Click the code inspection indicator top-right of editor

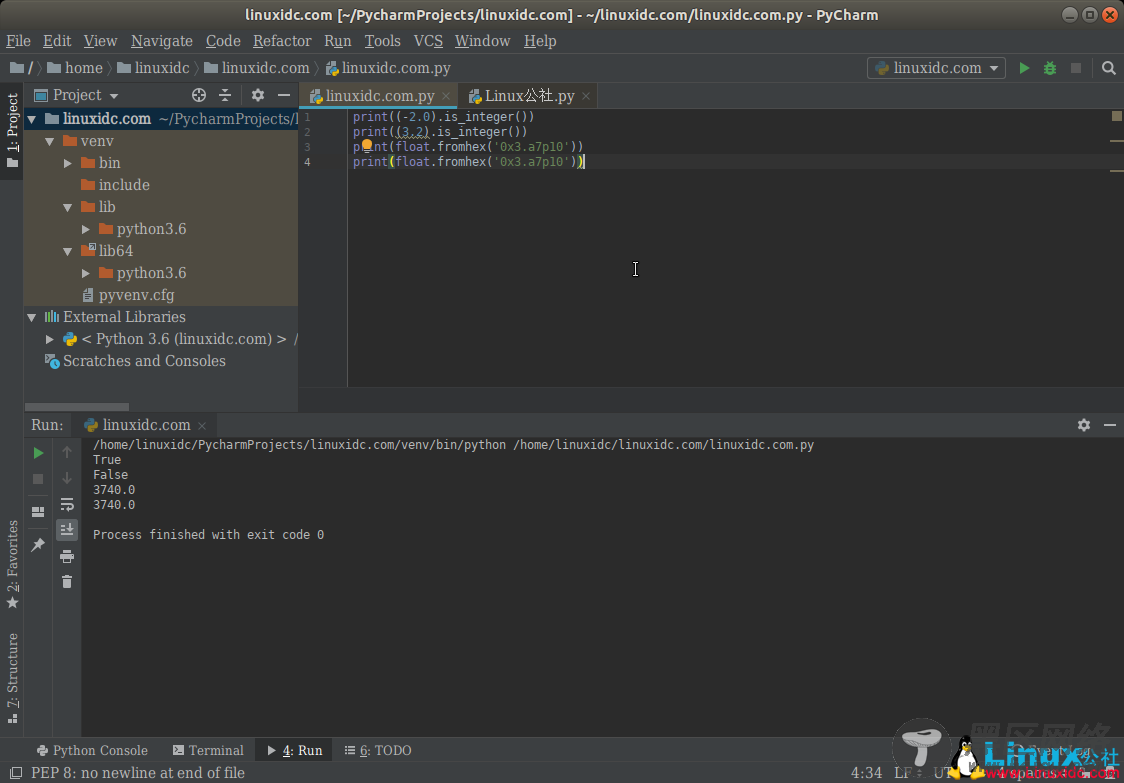pyautogui.click(x=1117, y=115)
